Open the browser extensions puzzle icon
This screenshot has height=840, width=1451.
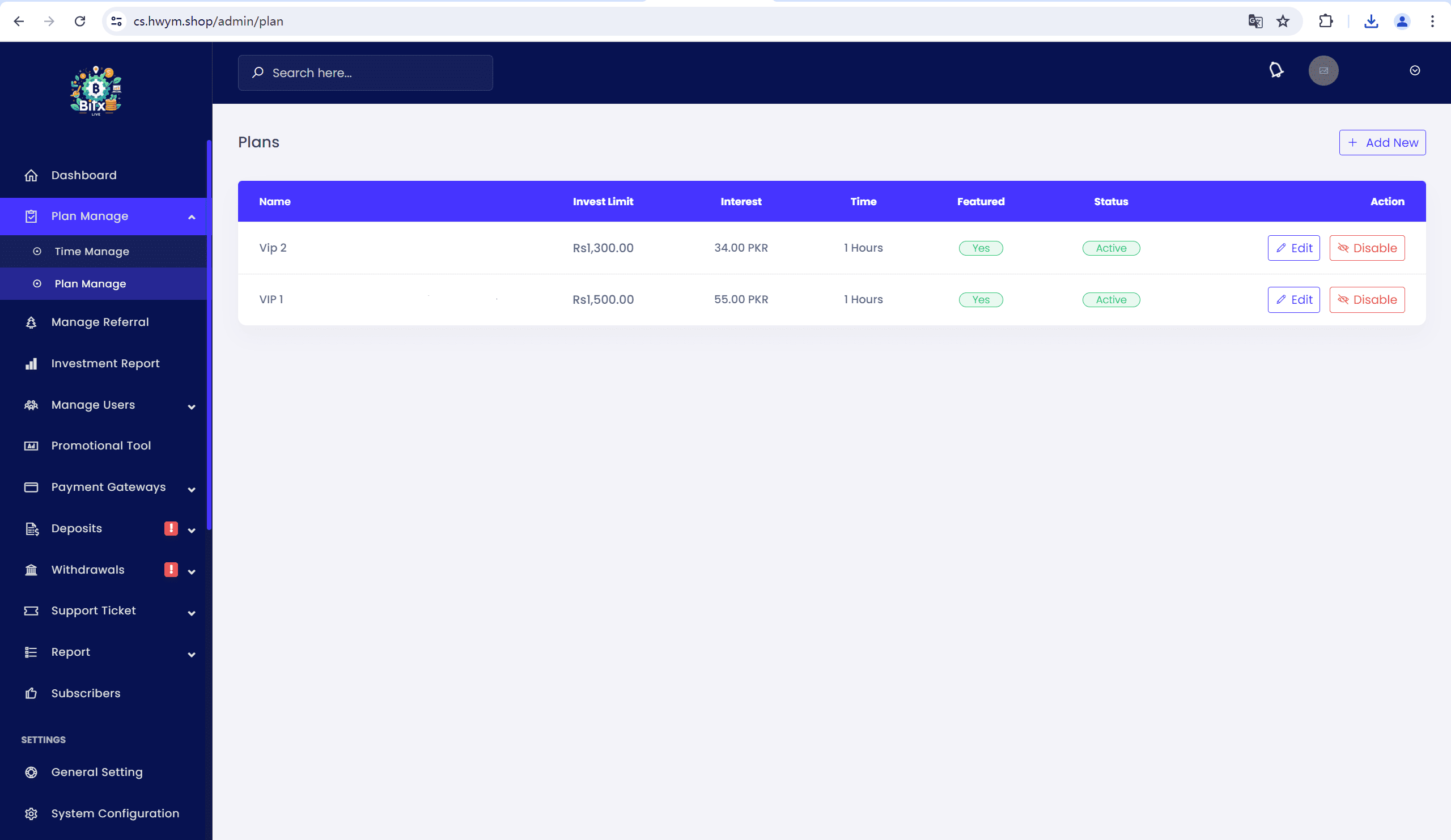pyautogui.click(x=1326, y=22)
